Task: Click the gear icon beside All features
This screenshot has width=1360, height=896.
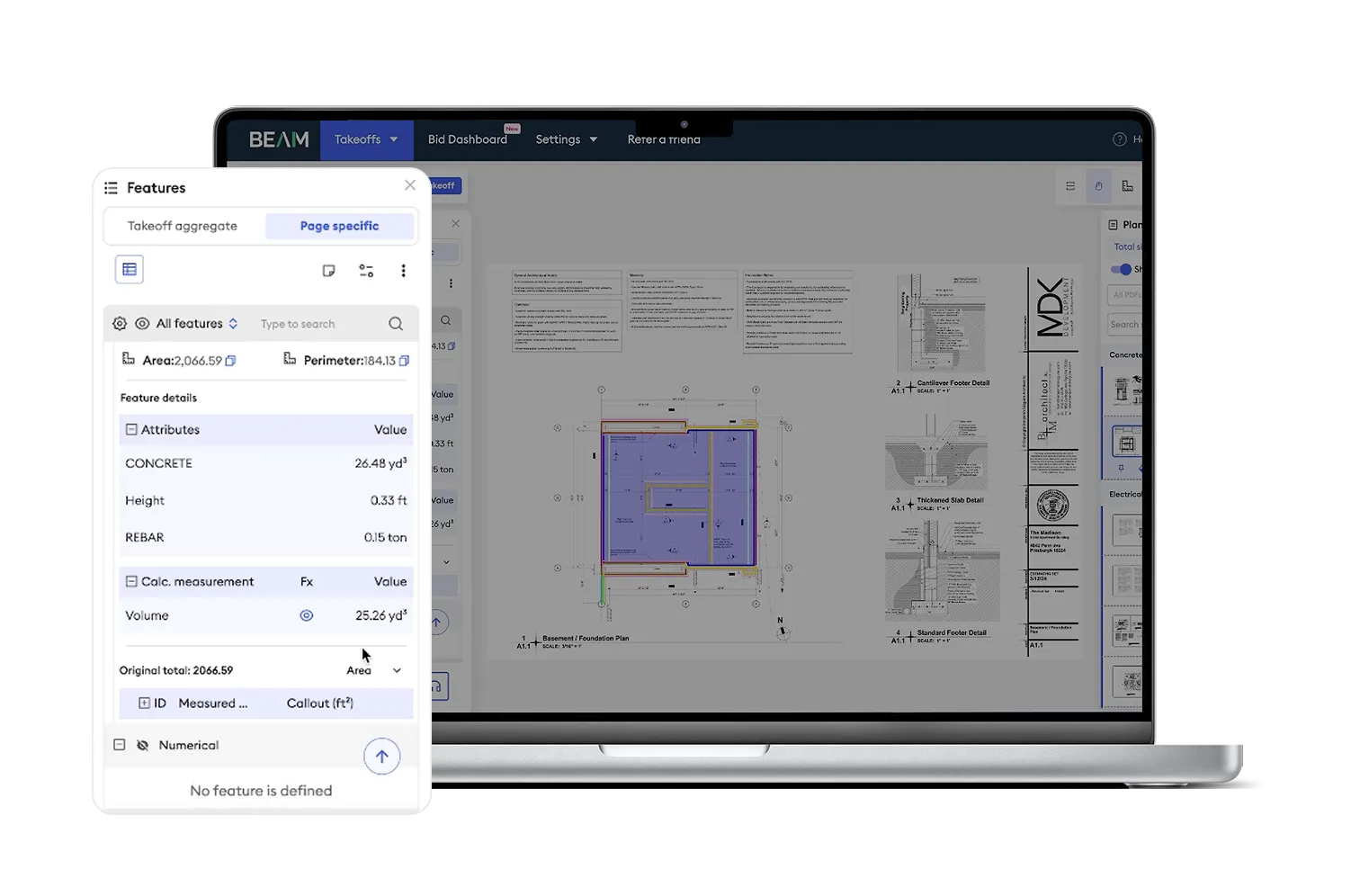Action: click(120, 323)
